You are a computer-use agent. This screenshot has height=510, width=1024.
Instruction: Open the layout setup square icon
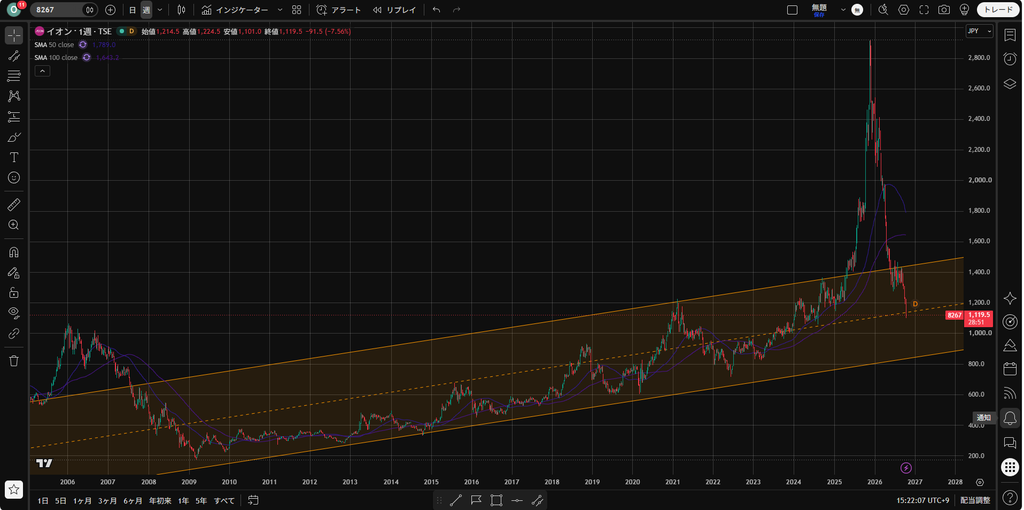coord(792,10)
